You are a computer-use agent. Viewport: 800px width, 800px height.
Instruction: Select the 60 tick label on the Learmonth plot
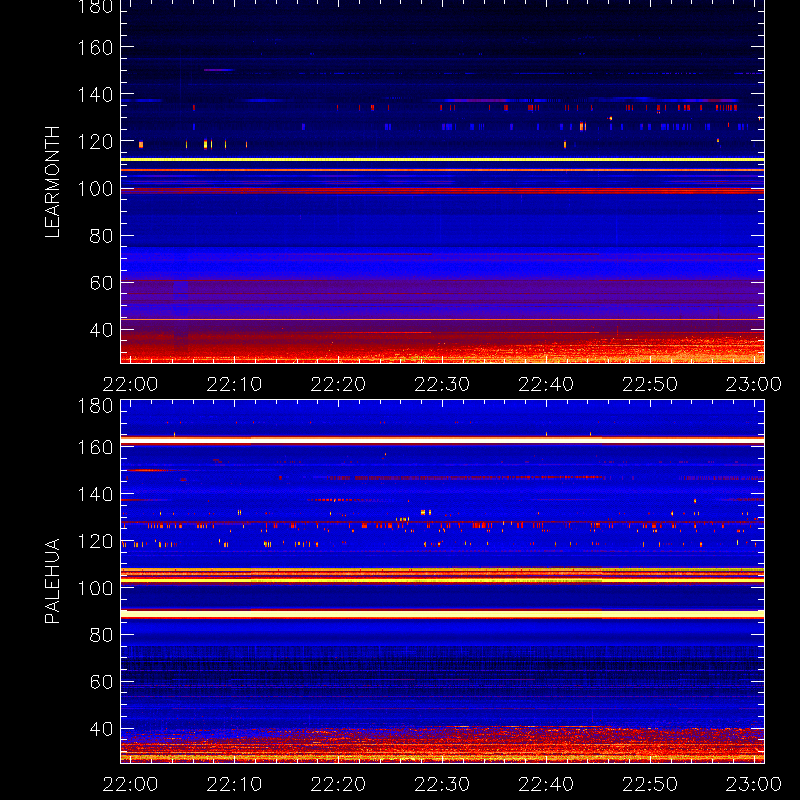pyautogui.click(x=101, y=283)
